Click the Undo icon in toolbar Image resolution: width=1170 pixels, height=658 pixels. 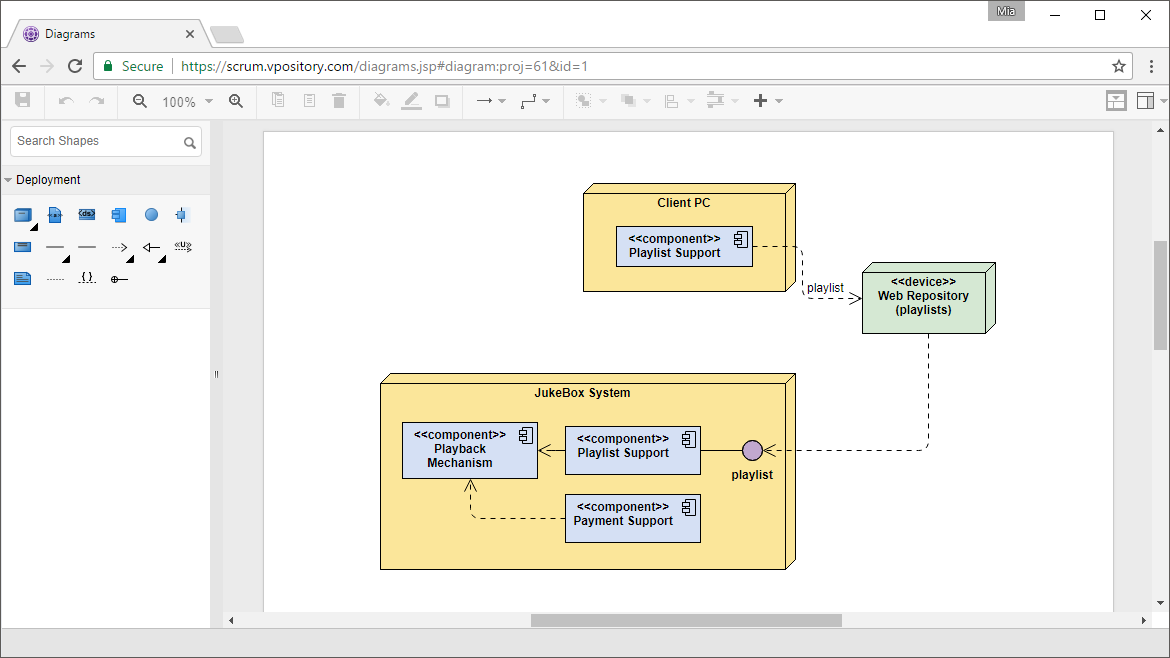tap(66, 101)
